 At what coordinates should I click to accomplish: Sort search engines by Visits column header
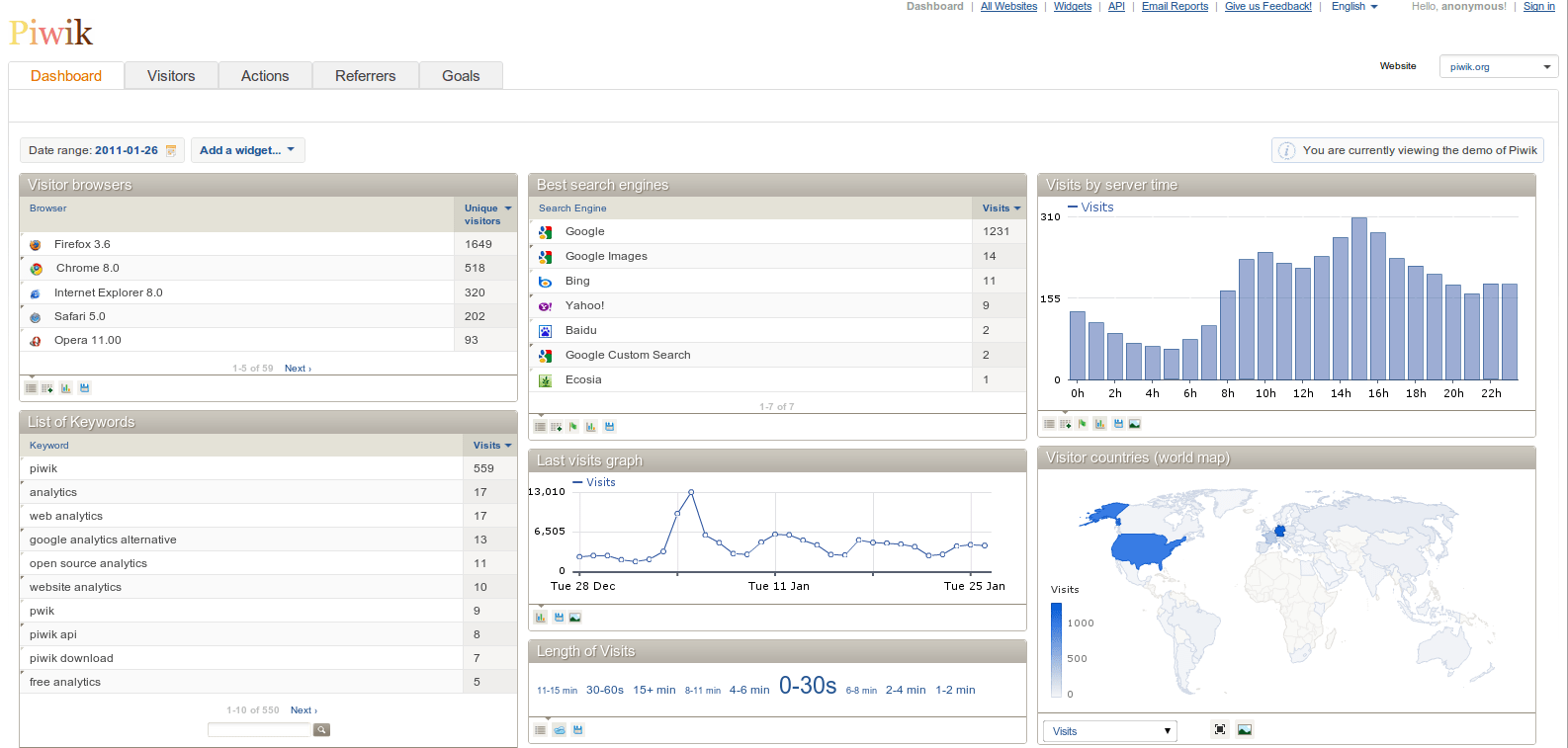[x=1001, y=208]
